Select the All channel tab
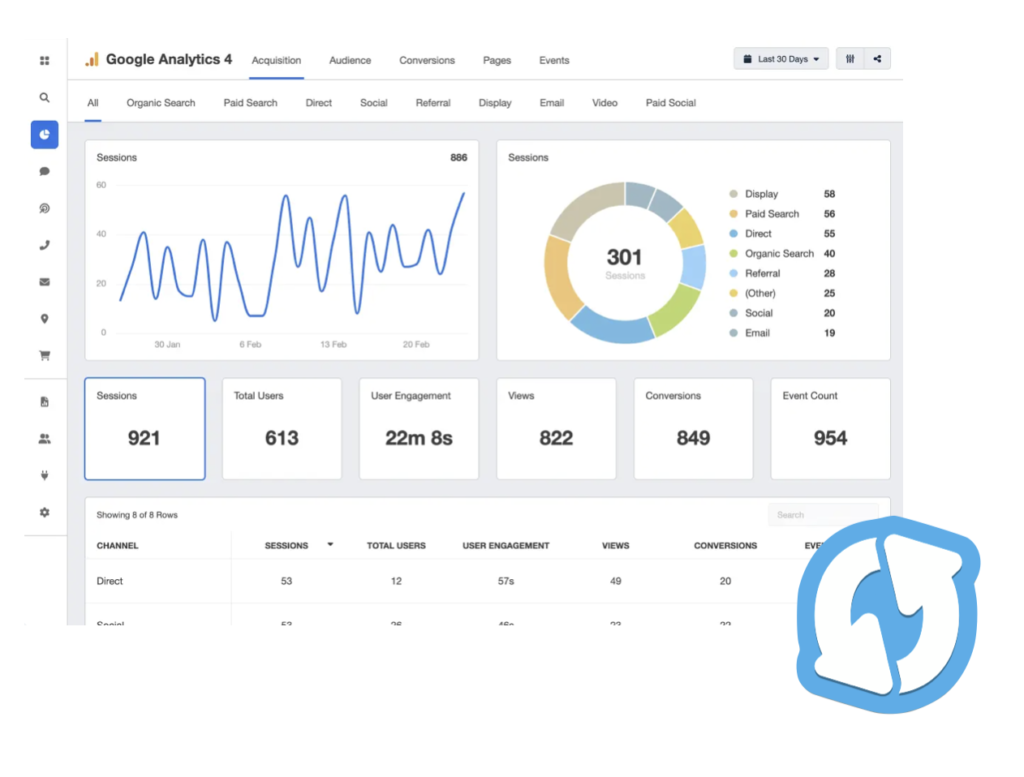The height and width of the screenshot is (777, 1024). point(93,103)
